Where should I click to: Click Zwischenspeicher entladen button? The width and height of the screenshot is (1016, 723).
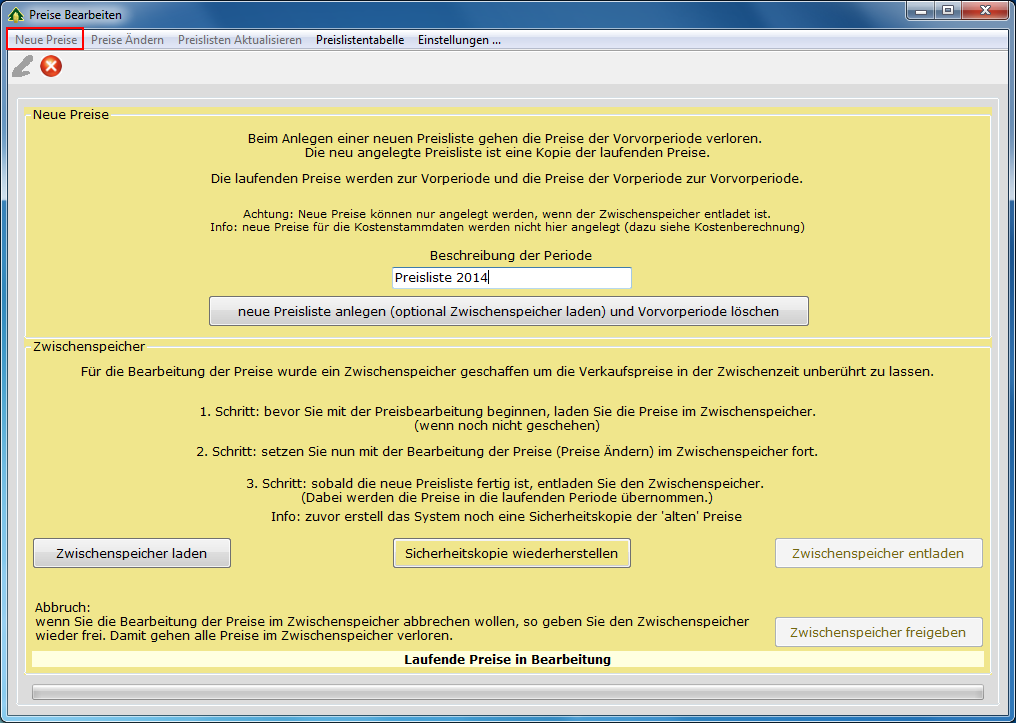tap(878, 553)
